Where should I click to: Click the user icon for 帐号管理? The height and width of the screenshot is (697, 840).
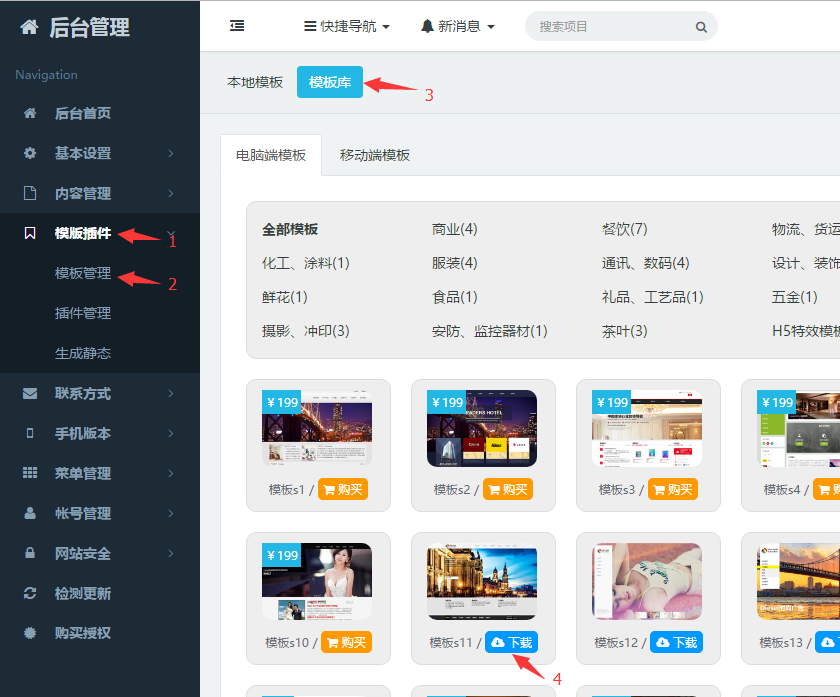[x=30, y=513]
